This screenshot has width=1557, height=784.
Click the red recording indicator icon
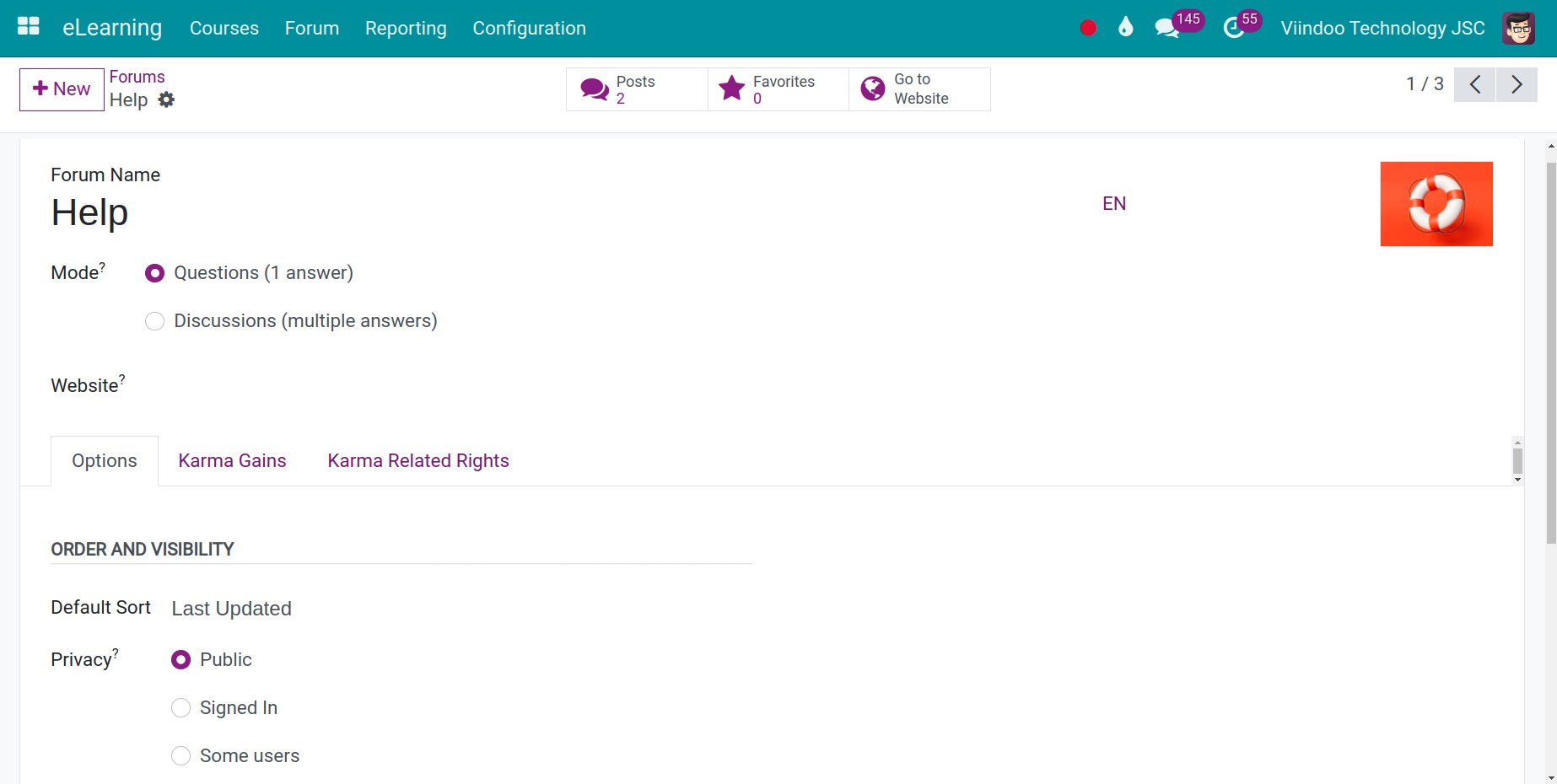pyautogui.click(x=1088, y=28)
